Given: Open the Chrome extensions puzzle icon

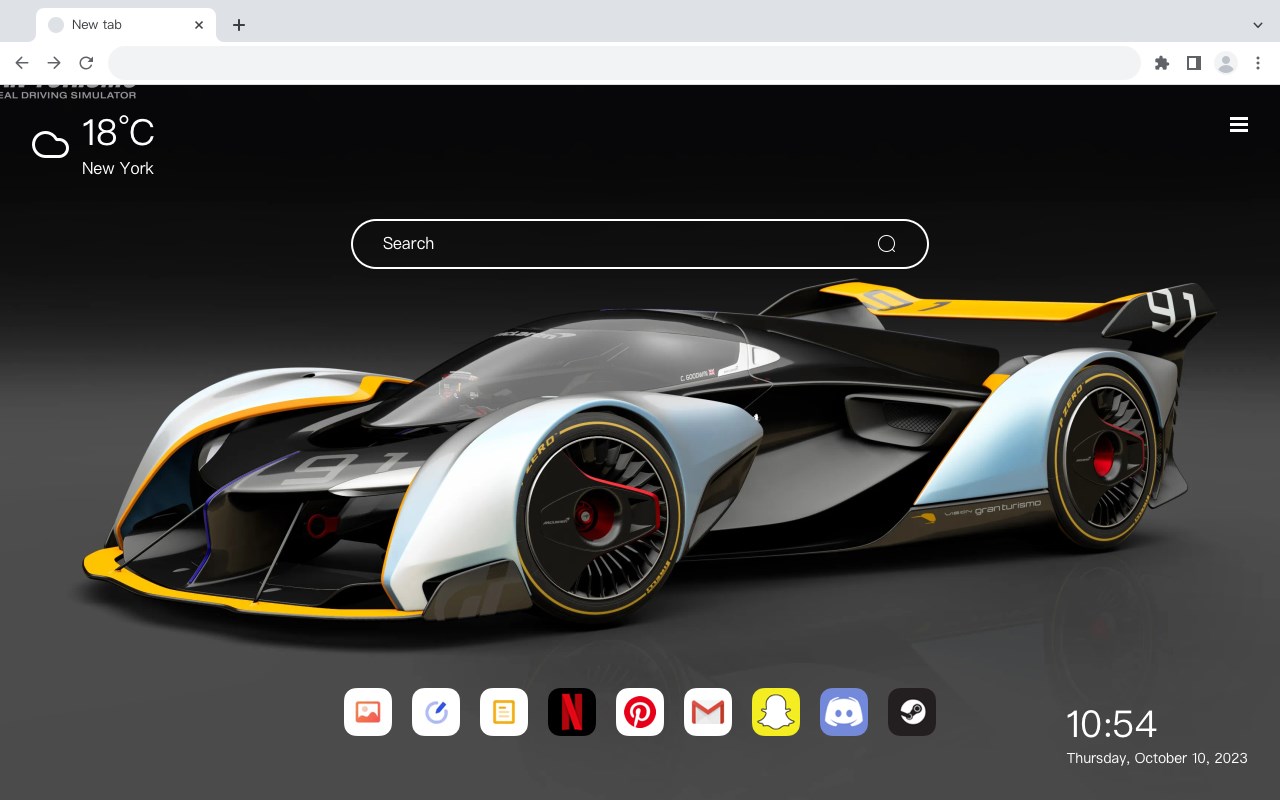Looking at the screenshot, I should click(1161, 63).
